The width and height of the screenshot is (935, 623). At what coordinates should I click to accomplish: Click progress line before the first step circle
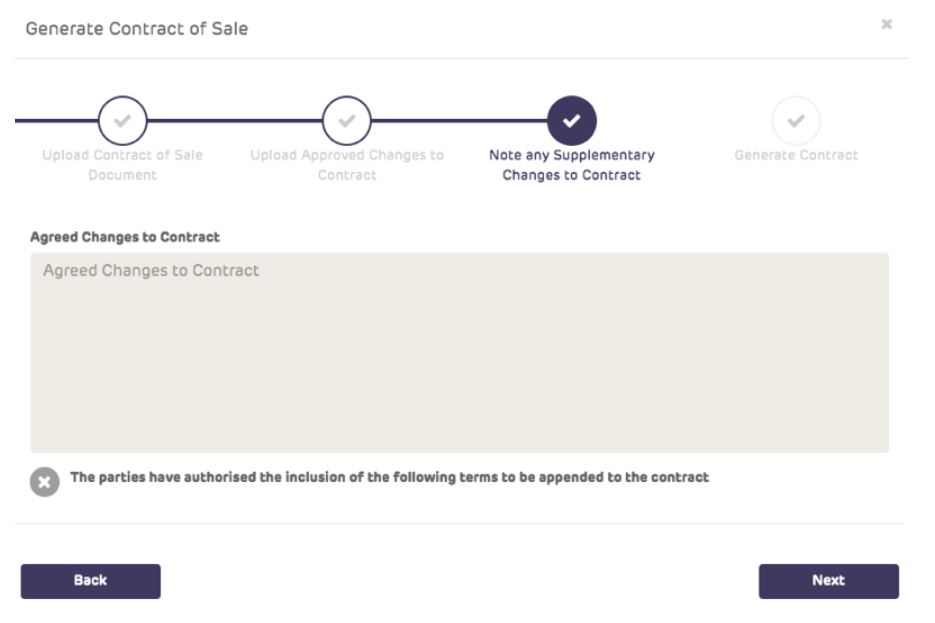pyautogui.click(x=55, y=121)
